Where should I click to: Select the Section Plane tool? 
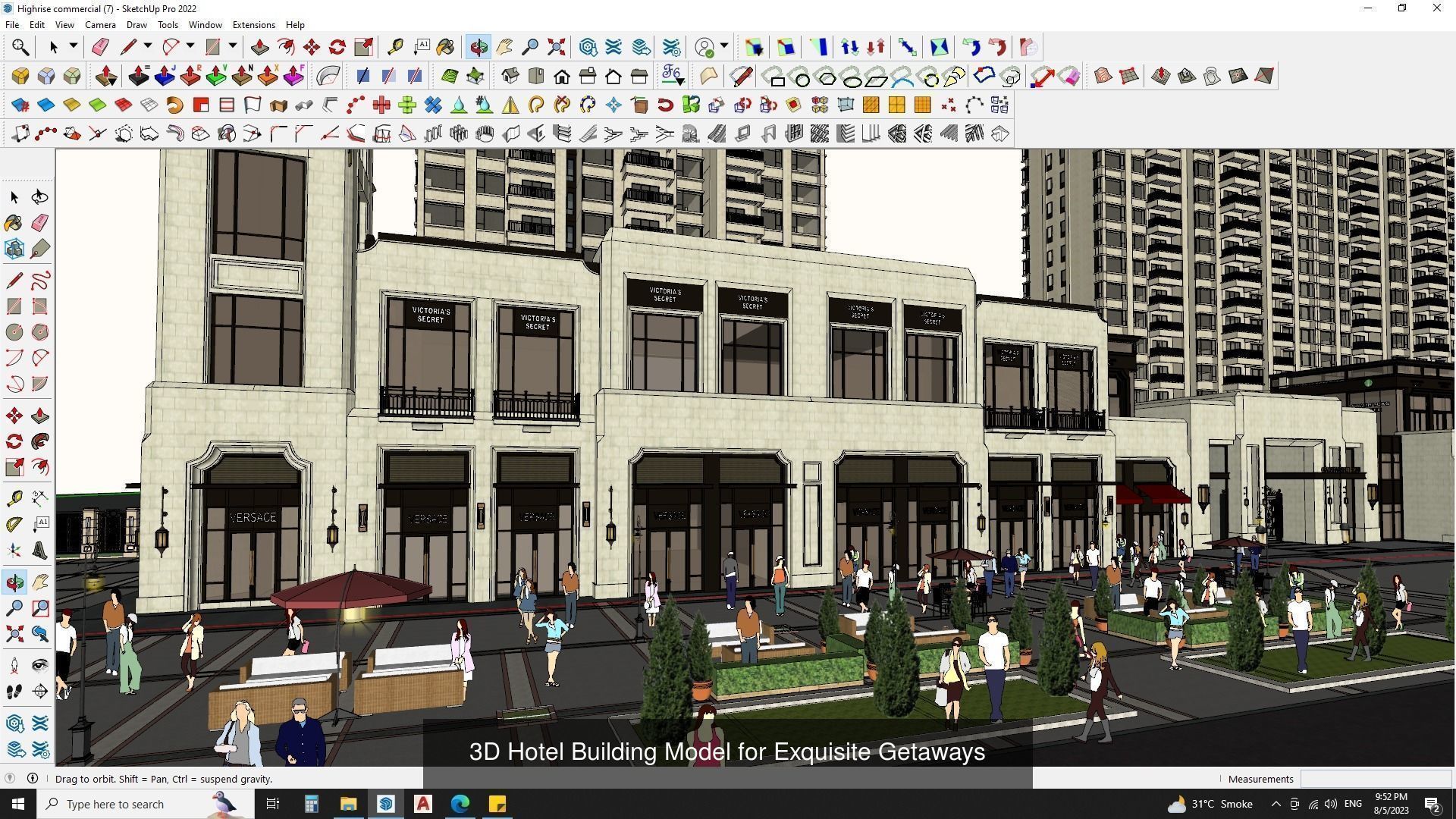point(39,692)
